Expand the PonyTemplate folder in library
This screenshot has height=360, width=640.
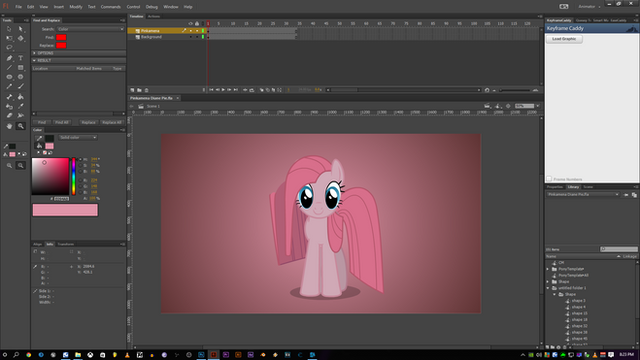[x=548, y=269]
